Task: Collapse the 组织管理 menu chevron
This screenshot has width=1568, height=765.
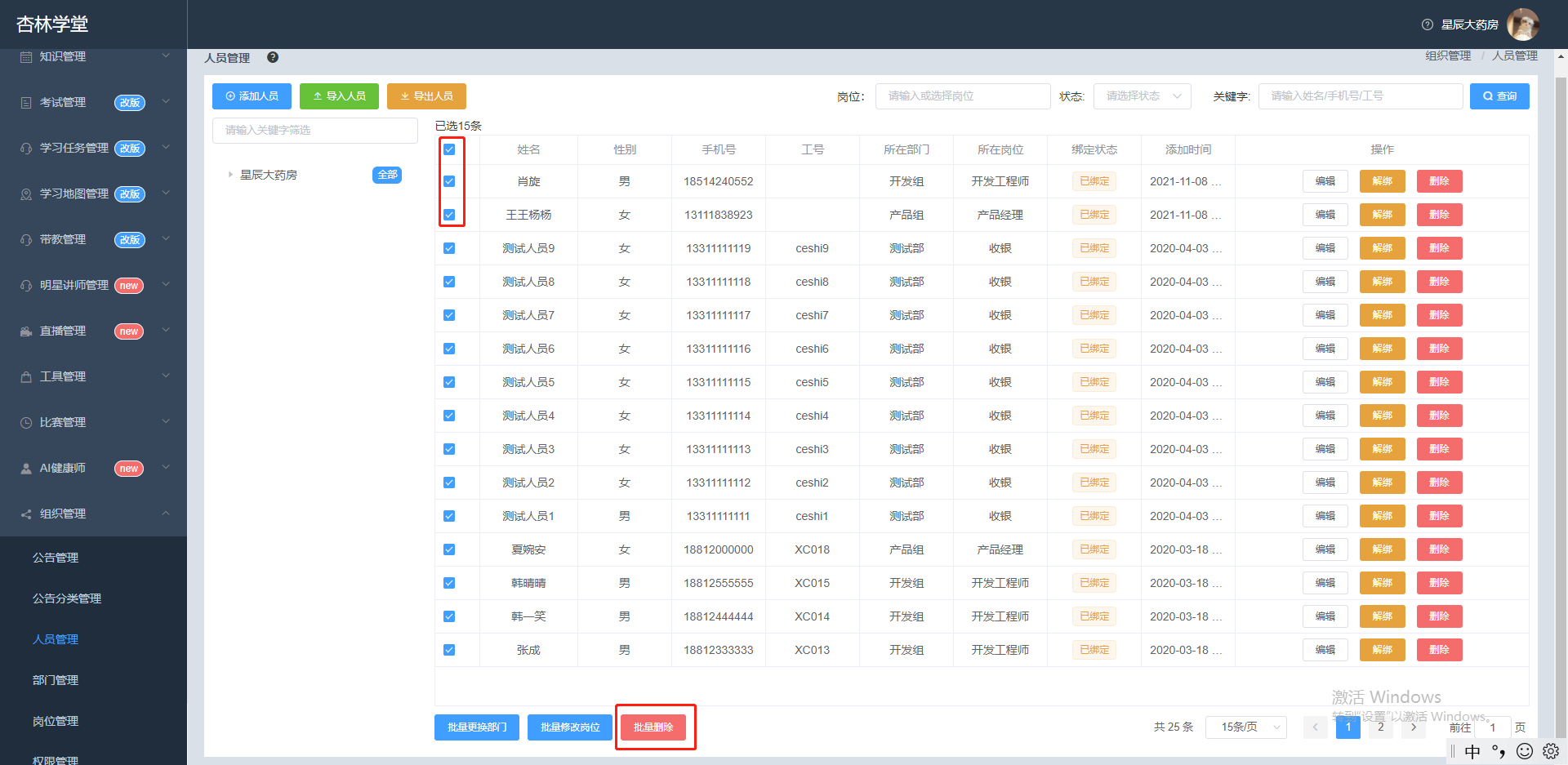Action: pos(166,514)
